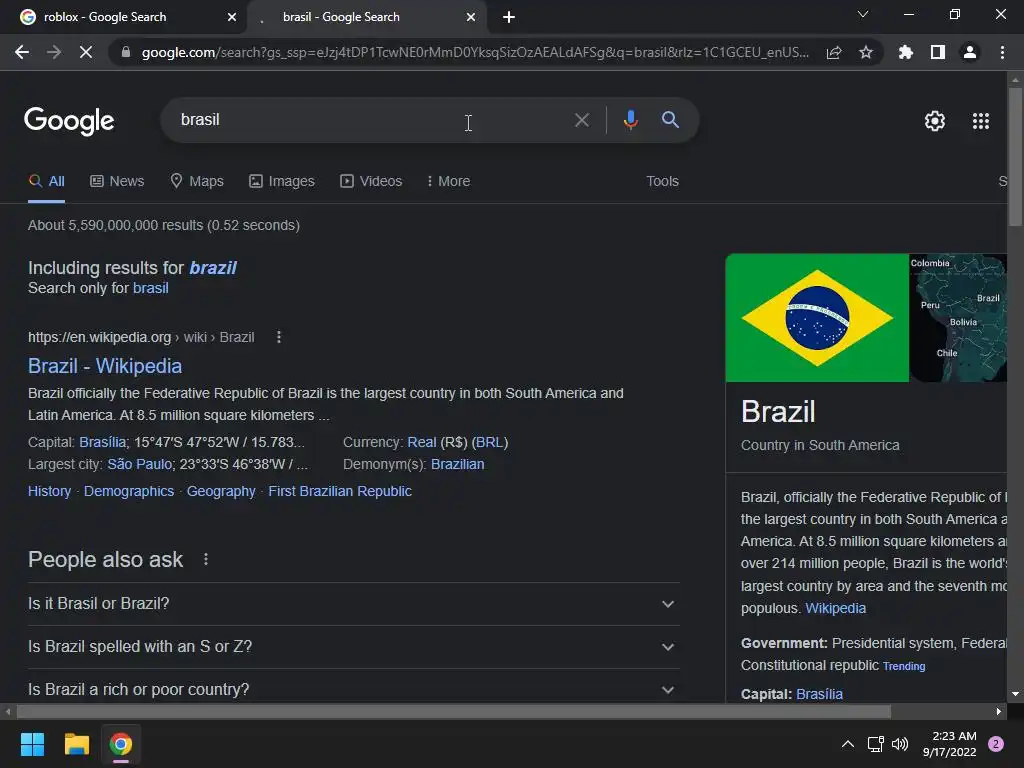The height and width of the screenshot is (768, 1024).
Task: Open Google apps grid
Action: pos(981,121)
